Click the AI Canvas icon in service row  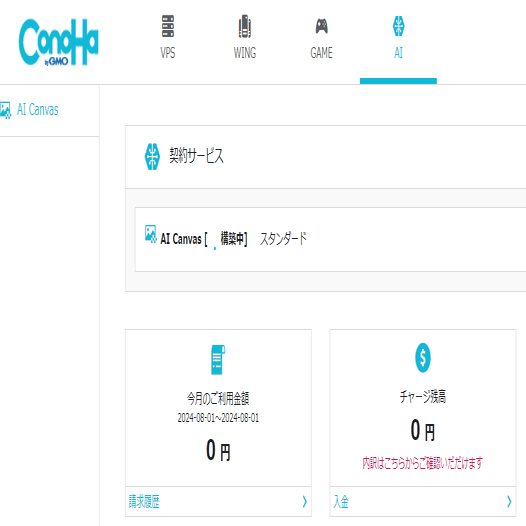click(x=151, y=234)
